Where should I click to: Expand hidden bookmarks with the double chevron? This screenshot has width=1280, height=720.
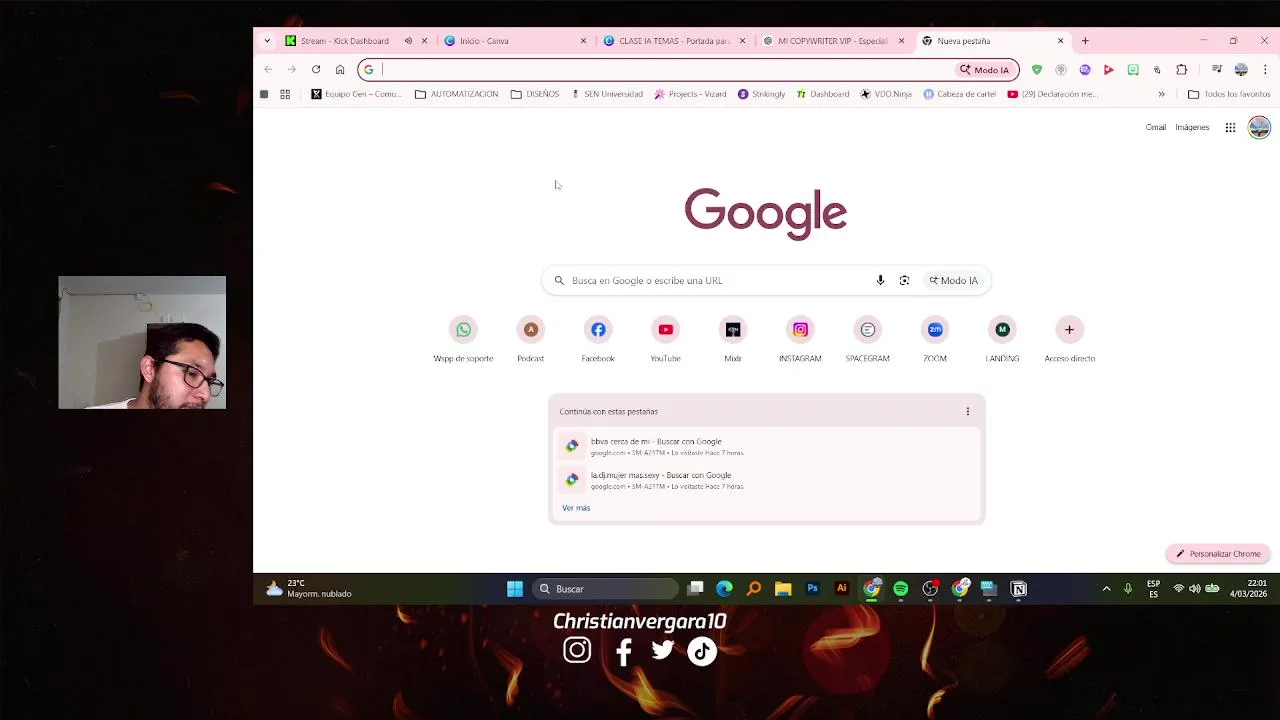1161,94
